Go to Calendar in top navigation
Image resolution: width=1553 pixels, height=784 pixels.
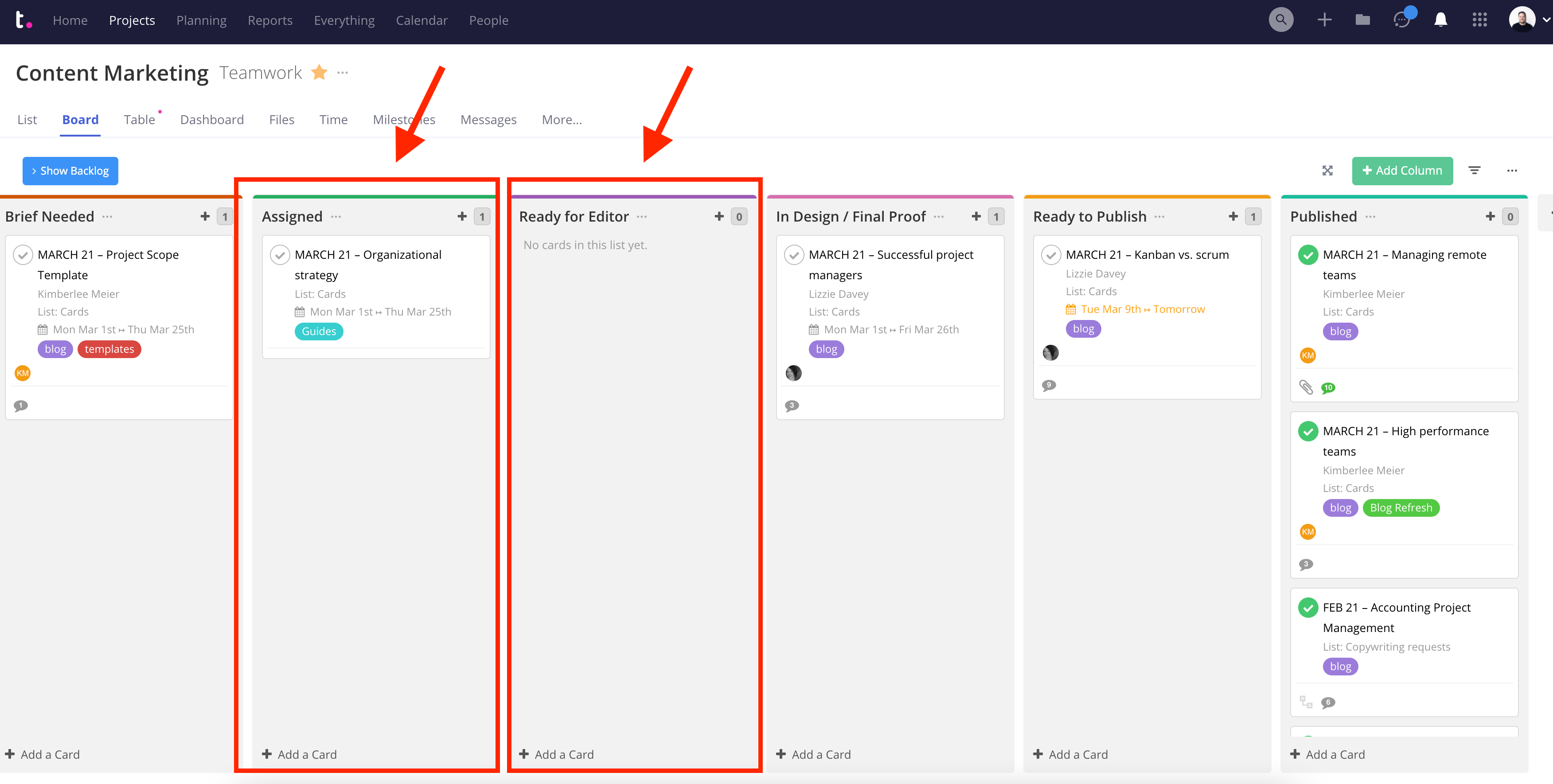coord(421,20)
